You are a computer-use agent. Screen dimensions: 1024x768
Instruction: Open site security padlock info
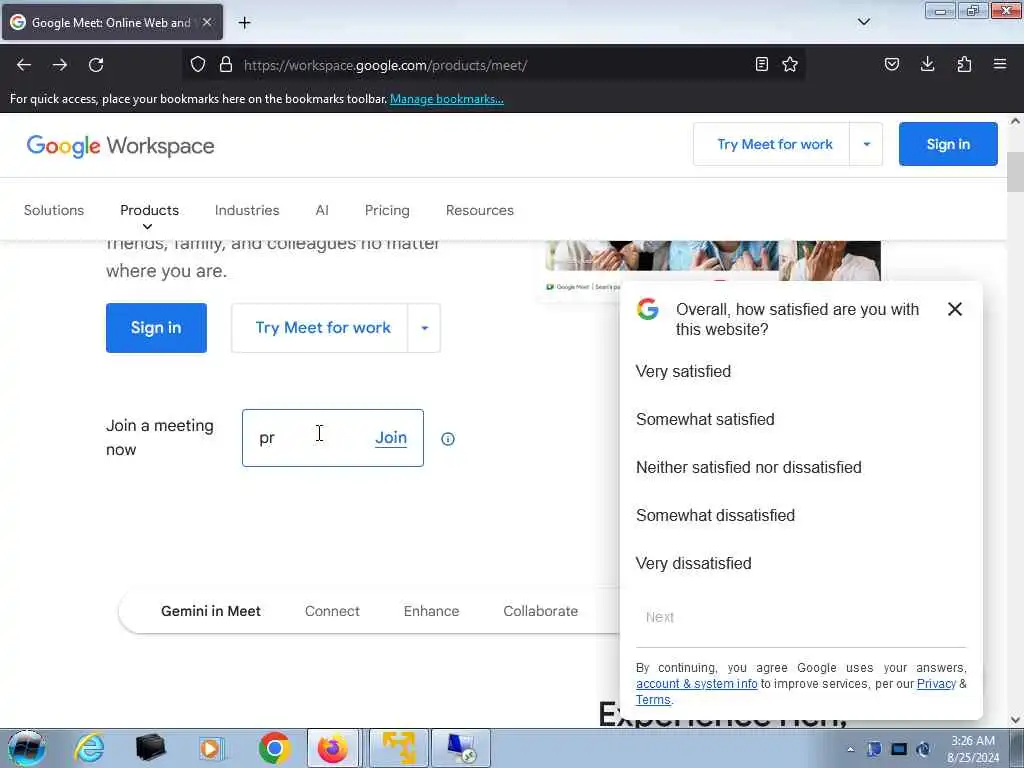226,65
